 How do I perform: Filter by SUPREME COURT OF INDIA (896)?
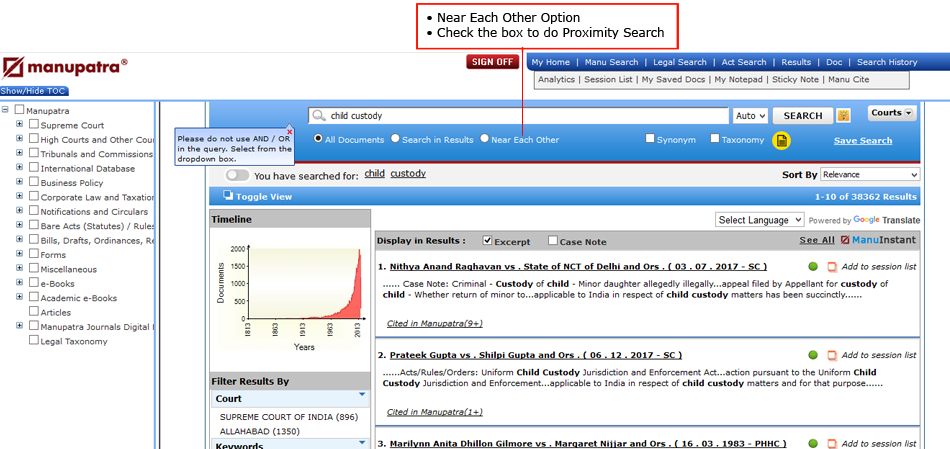289,417
